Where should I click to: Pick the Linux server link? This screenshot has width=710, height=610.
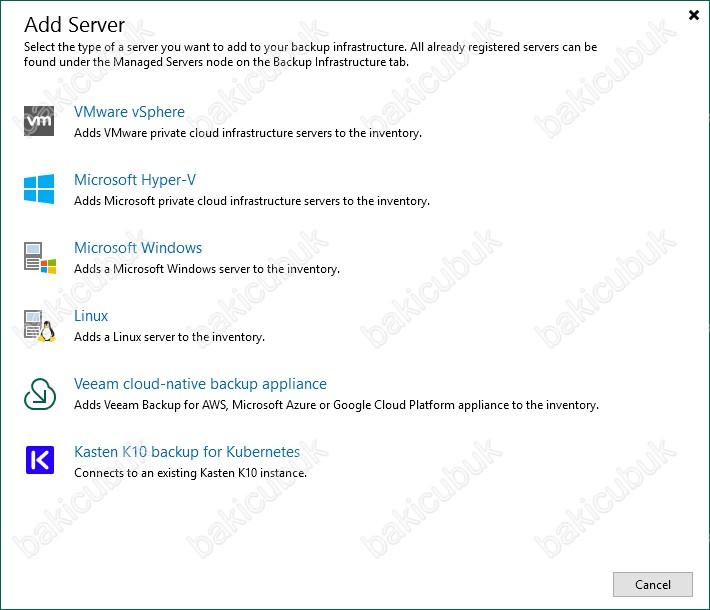(x=91, y=316)
